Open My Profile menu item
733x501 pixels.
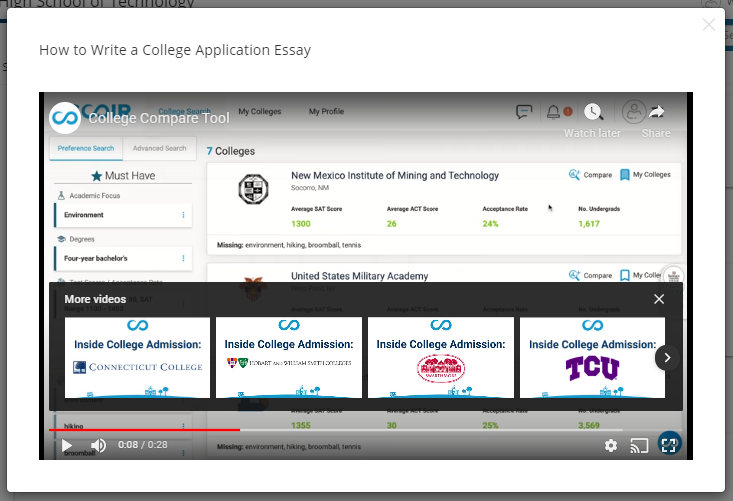326,112
